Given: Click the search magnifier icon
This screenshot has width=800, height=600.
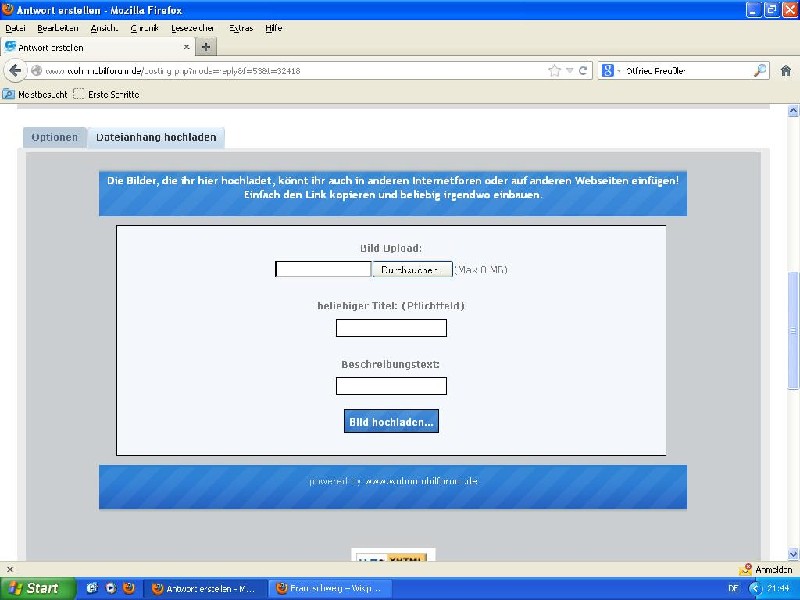Looking at the screenshot, I should click(760, 71).
